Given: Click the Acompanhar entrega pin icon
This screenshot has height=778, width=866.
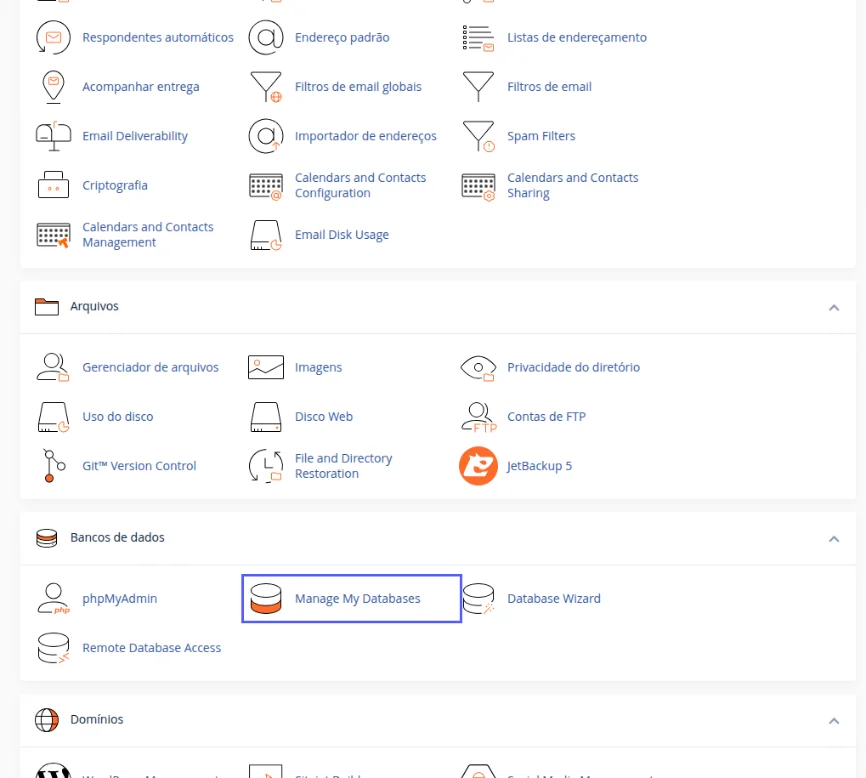Looking at the screenshot, I should tap(53, 87).
